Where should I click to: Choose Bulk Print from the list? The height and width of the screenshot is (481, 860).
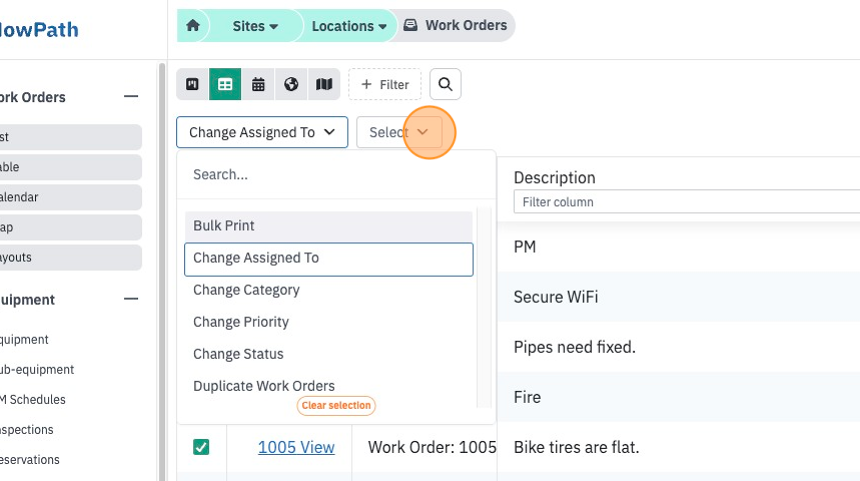329,225
